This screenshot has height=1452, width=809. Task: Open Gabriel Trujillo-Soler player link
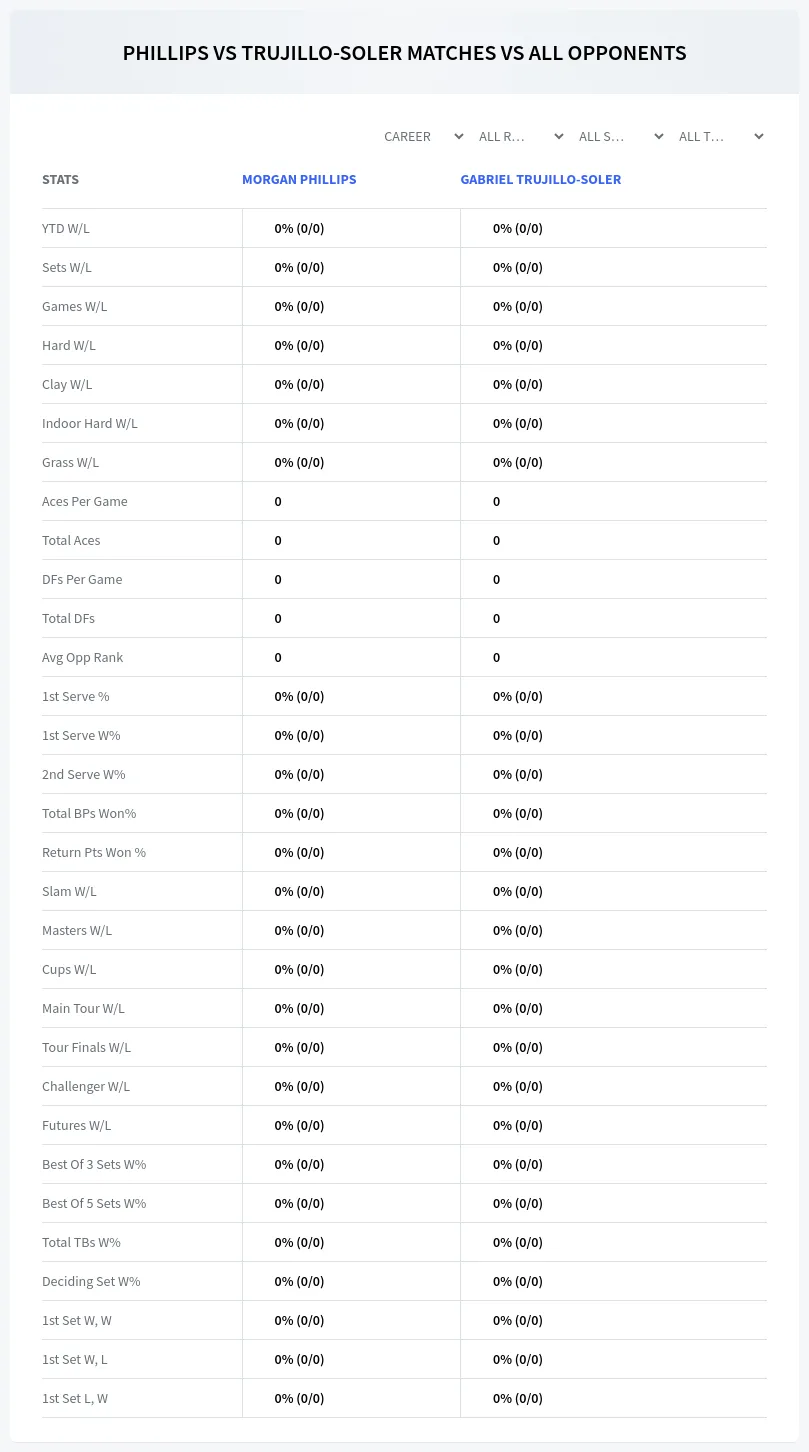pyautogui.click(x=541, y=180)
